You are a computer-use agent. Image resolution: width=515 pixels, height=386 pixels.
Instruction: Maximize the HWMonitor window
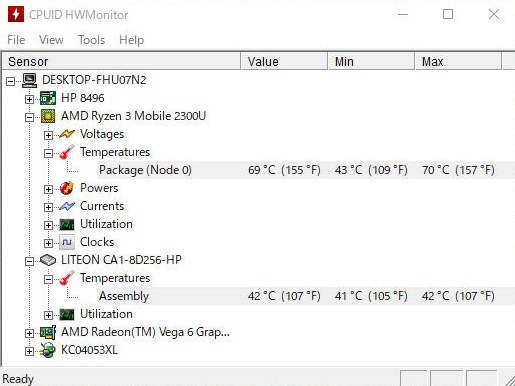pos(448,14)
